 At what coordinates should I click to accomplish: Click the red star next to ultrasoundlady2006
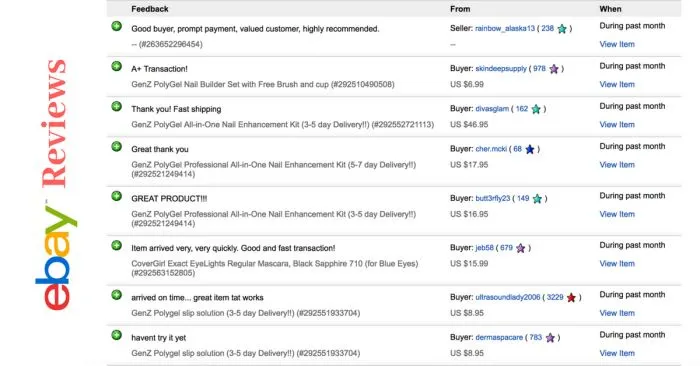click(x=571, y=298)
